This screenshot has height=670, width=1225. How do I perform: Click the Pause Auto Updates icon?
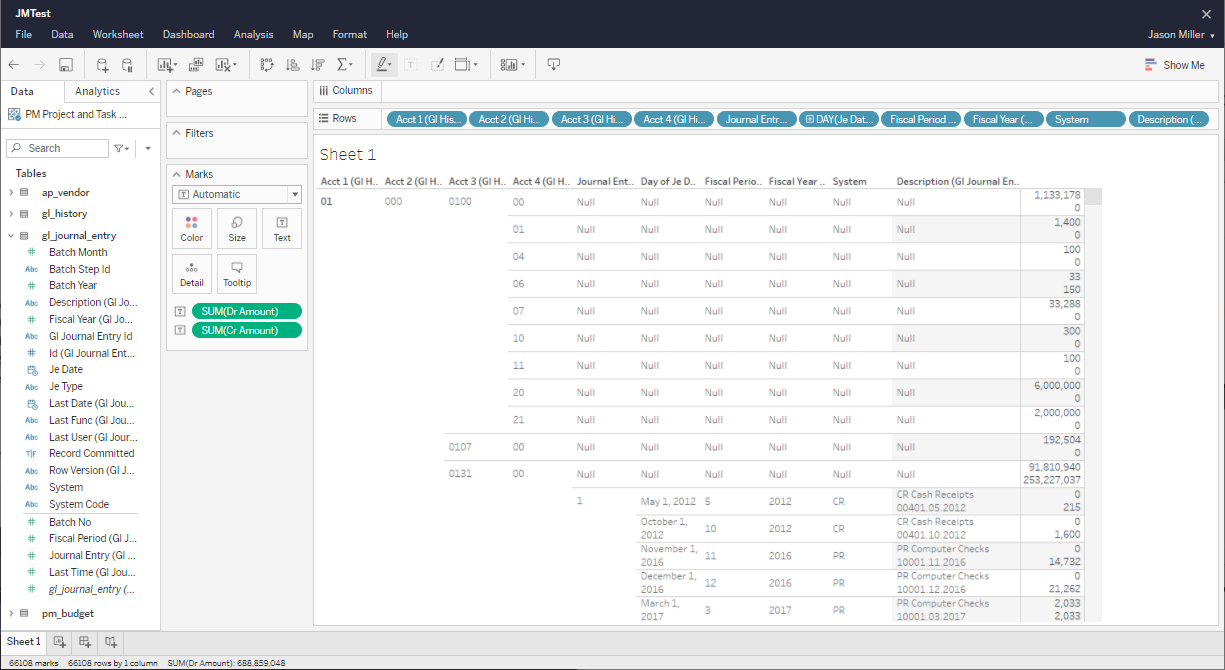pos(127,65)
